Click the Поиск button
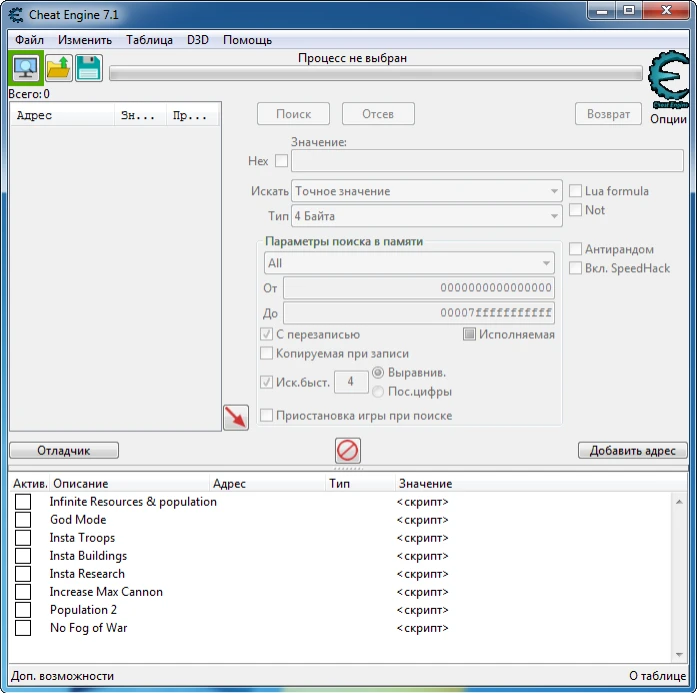Viewport: 697px width, 693px height. click(293, 114)
